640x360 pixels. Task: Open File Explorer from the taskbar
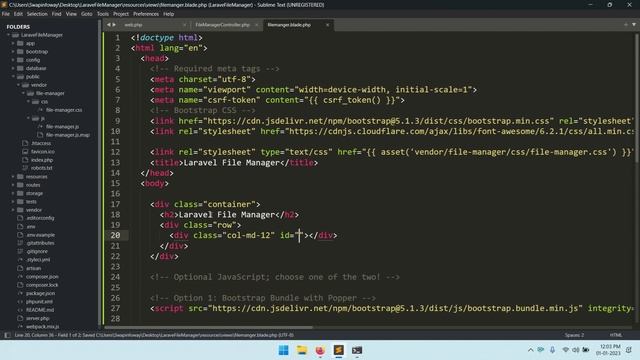click(x=302, y=350)
